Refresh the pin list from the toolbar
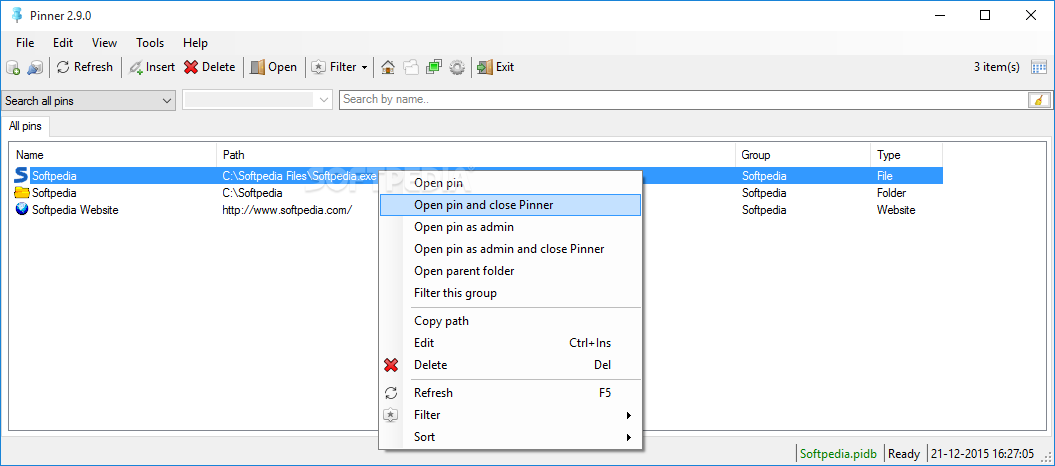The width and height of the screenshot is (1055, 466). coord(85,67)
